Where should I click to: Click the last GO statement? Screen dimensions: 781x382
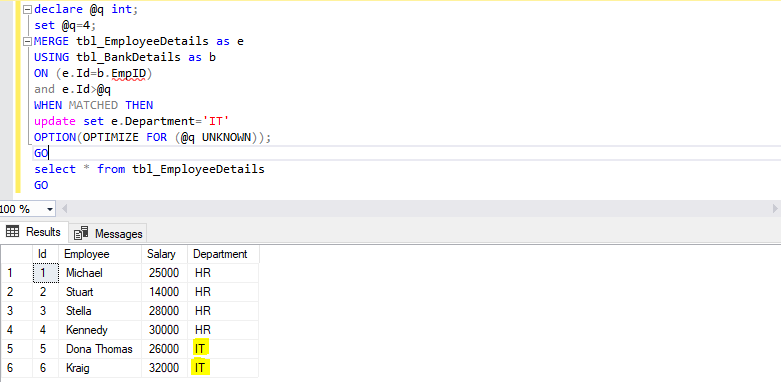41,185
